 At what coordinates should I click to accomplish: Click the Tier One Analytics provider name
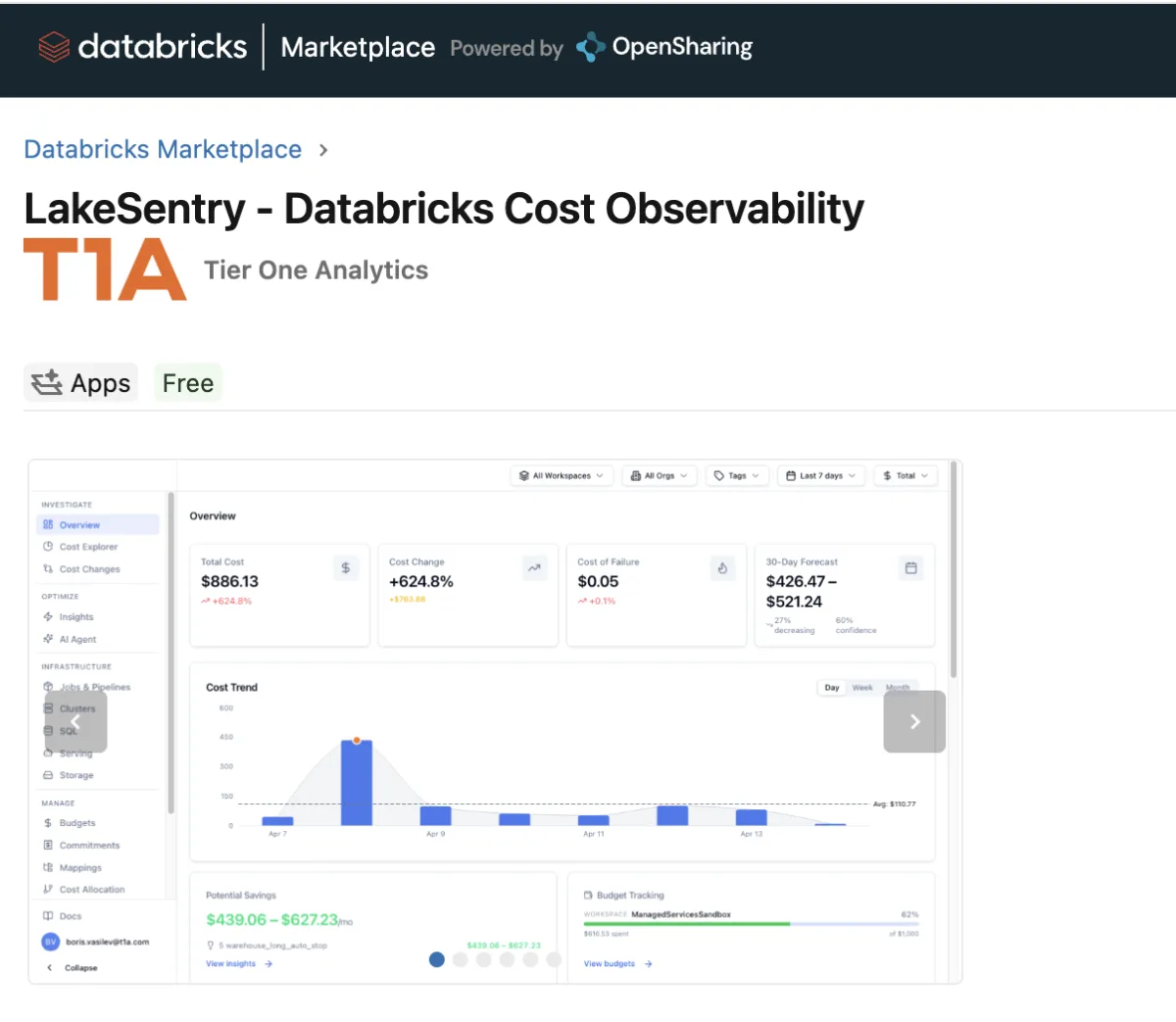pyautogui.click(x=316, y=270)
